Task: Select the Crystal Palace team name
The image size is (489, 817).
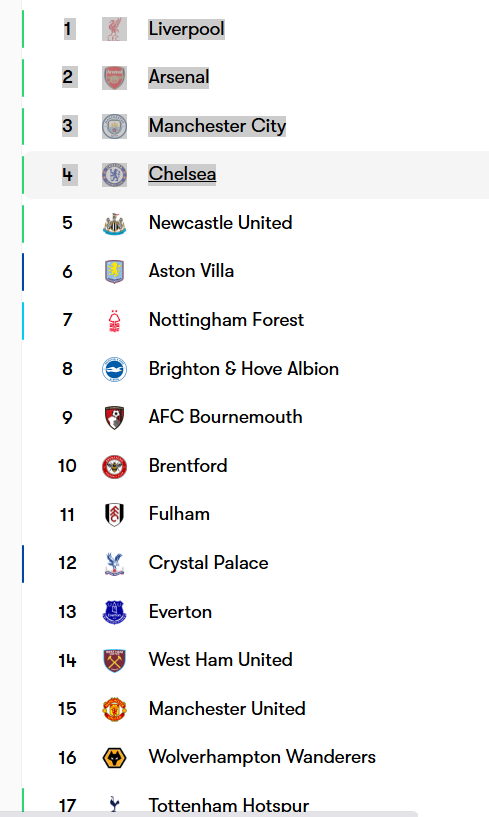Action: tap(209, 563)
